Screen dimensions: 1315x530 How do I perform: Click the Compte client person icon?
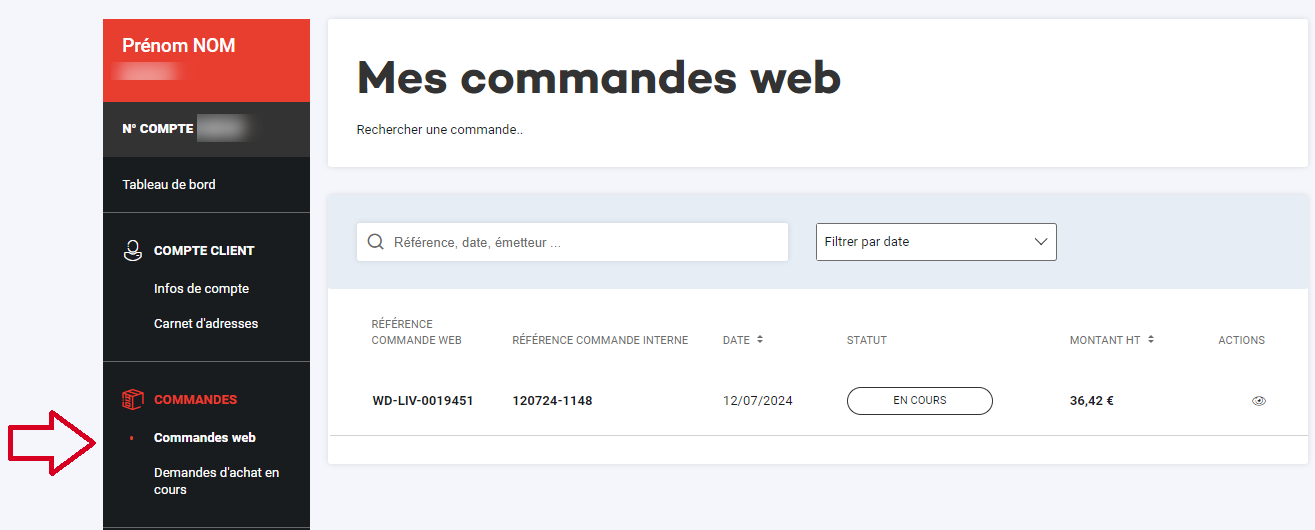tap(132, 251)
